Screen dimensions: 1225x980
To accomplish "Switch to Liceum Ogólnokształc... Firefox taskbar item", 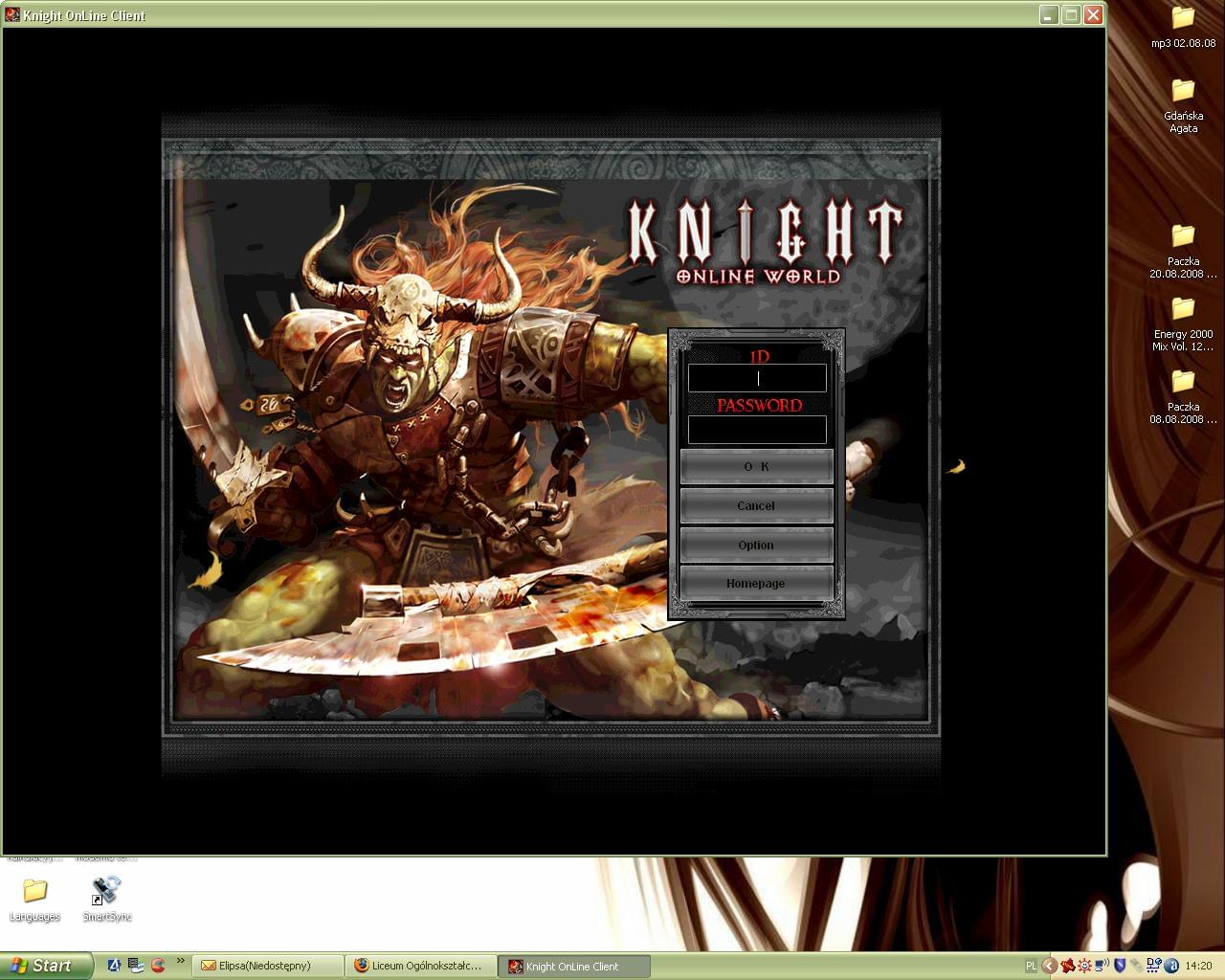I will pyautogui.click(x=422, y=966).
